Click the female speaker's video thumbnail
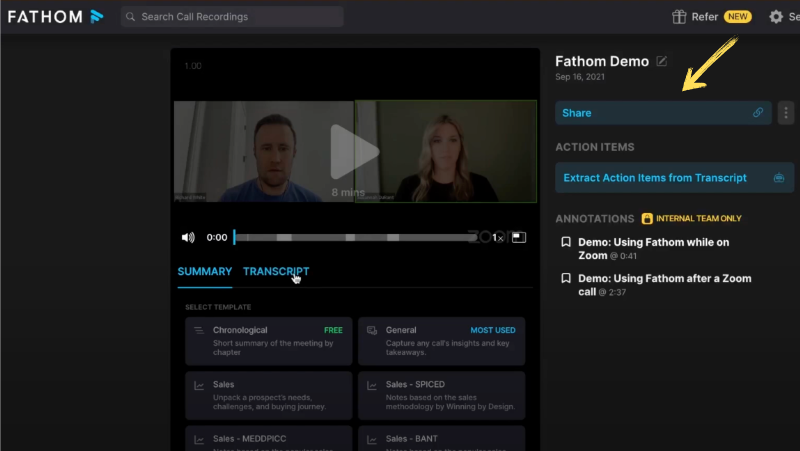This screenshot has width=800, height=451. point(446,152)
